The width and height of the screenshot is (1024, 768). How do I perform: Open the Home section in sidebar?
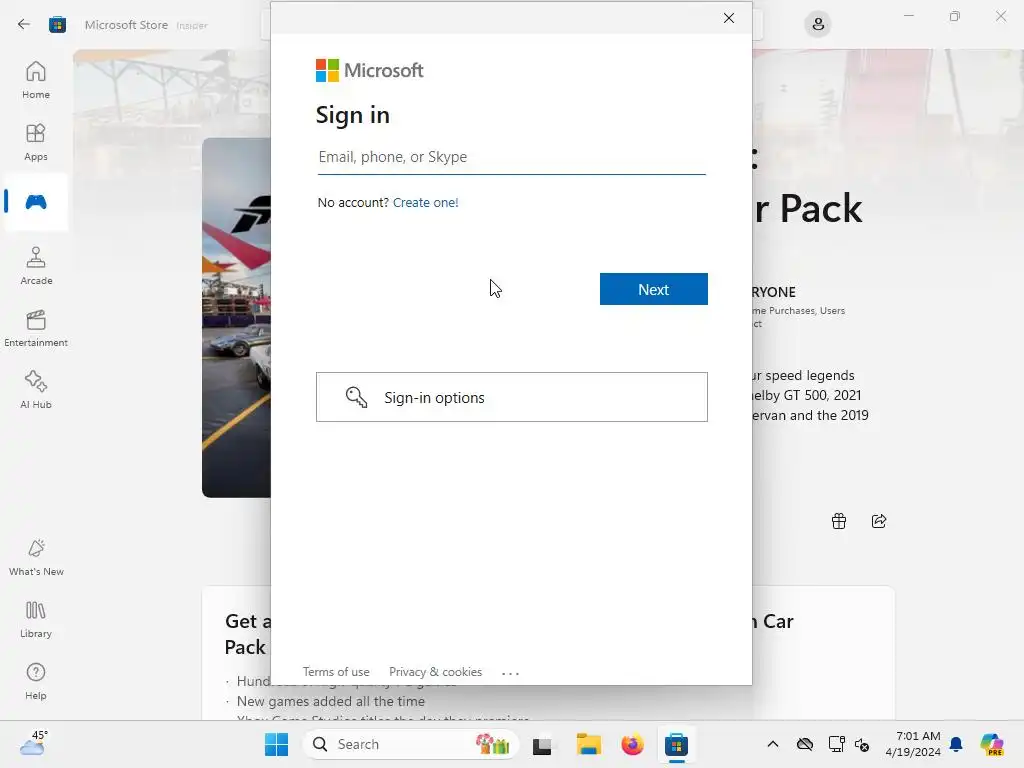coord(36,80)
